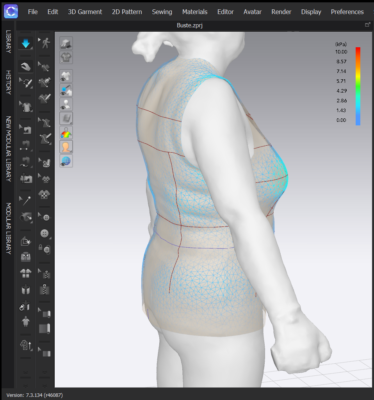Select the T-shirt with cursor arrow tool
The width and height of the screenshot is (374, 400).
pos(26,107)
